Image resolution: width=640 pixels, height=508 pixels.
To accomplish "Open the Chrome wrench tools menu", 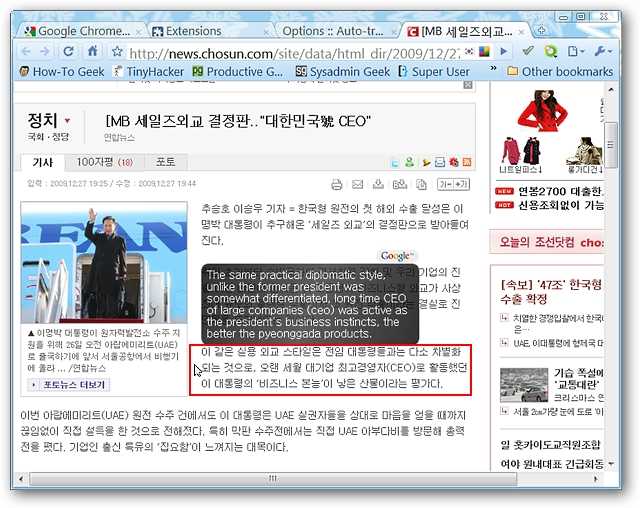I will coord(603,51).
